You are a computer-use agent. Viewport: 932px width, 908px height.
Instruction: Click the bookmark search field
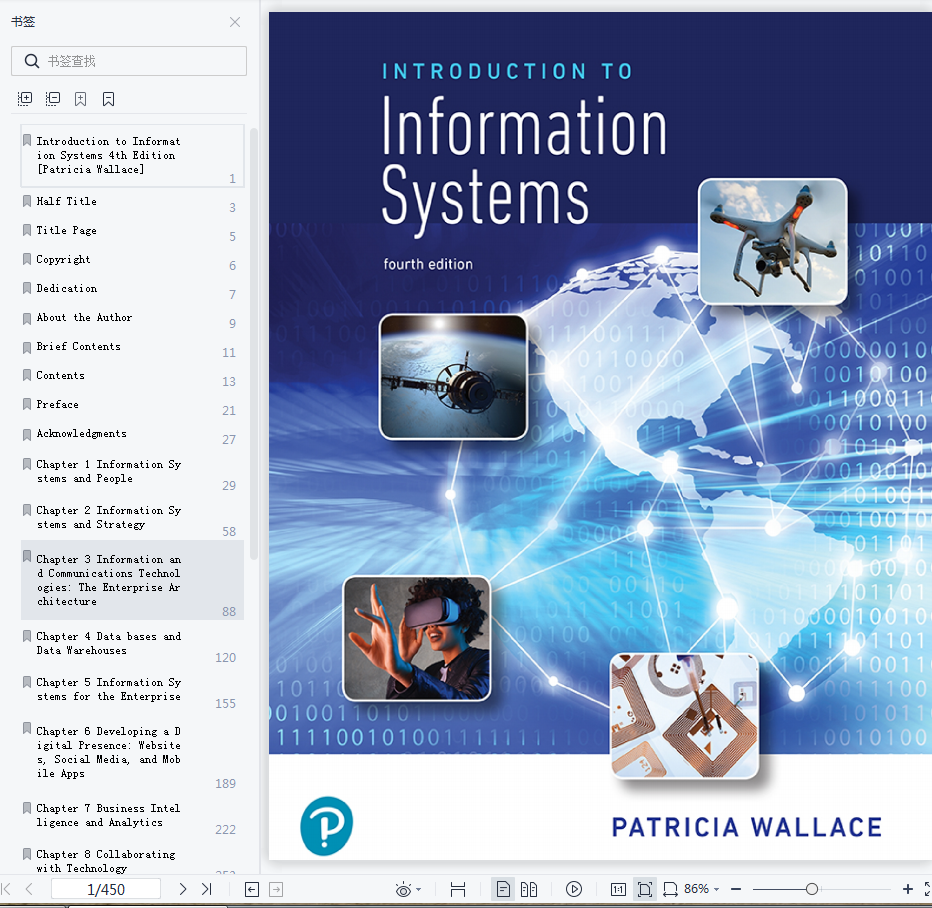point(129,61)
